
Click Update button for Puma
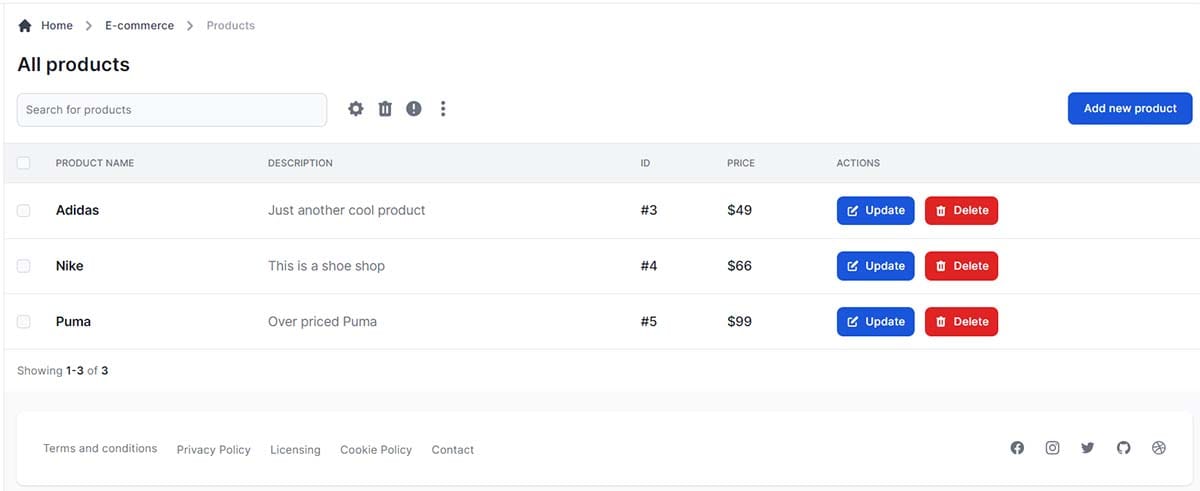(x=875, y=322)
